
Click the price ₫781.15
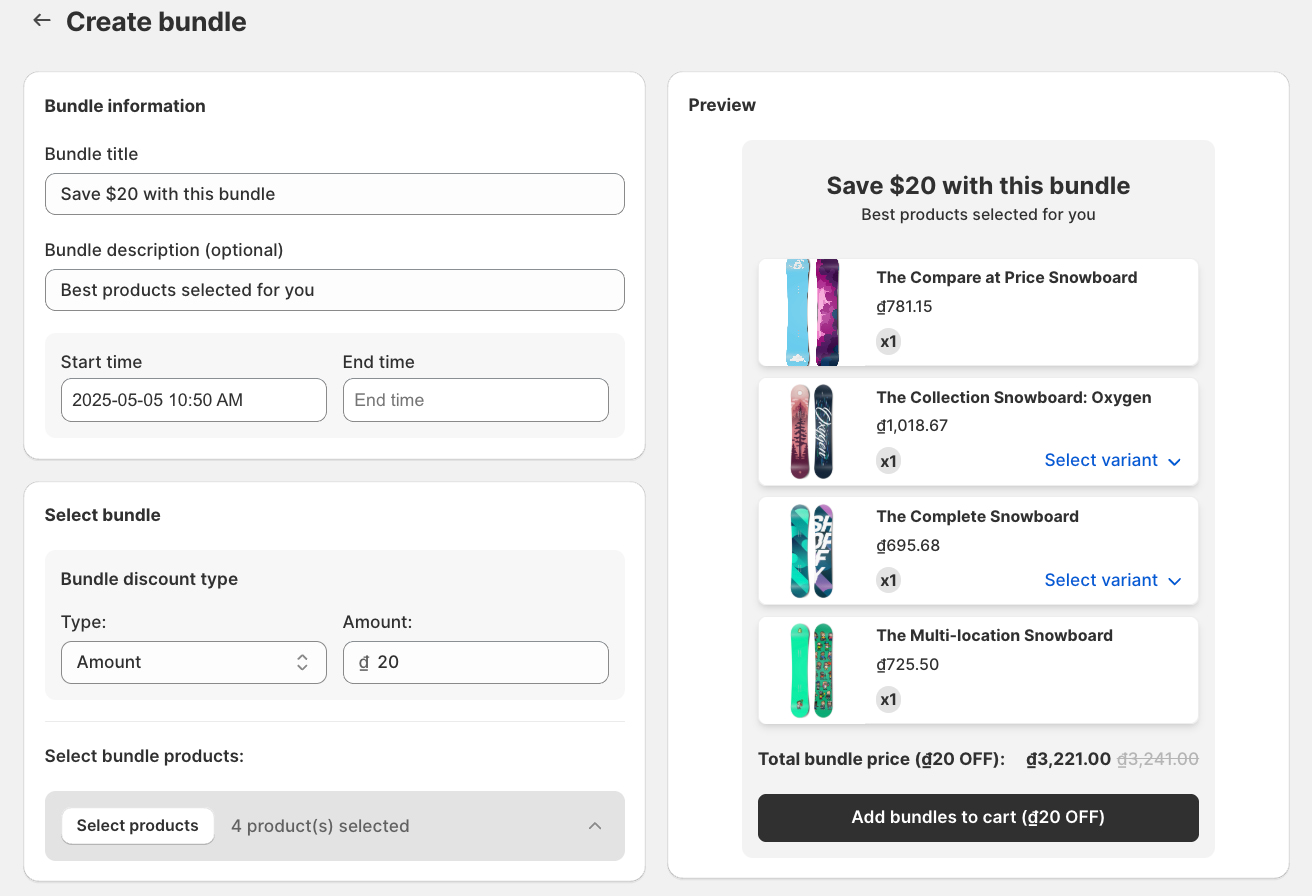[904, 306]
